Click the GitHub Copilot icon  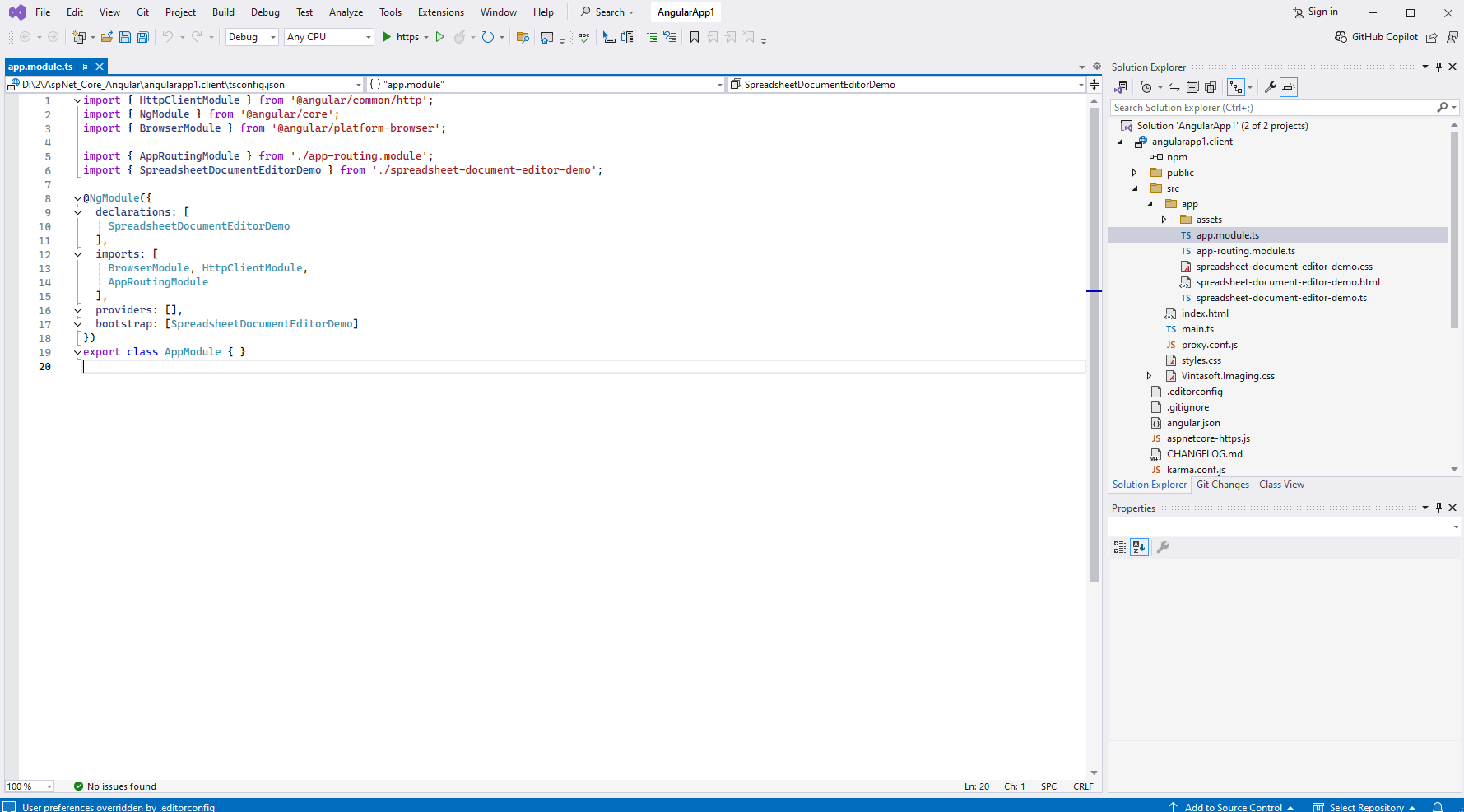1341,37
